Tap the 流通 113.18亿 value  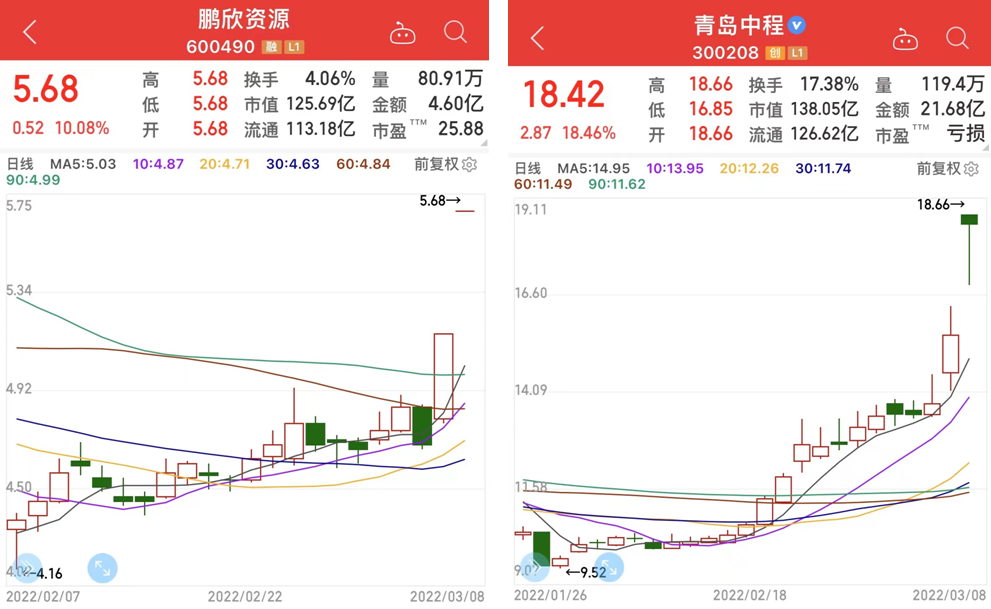tap(320, 130)
